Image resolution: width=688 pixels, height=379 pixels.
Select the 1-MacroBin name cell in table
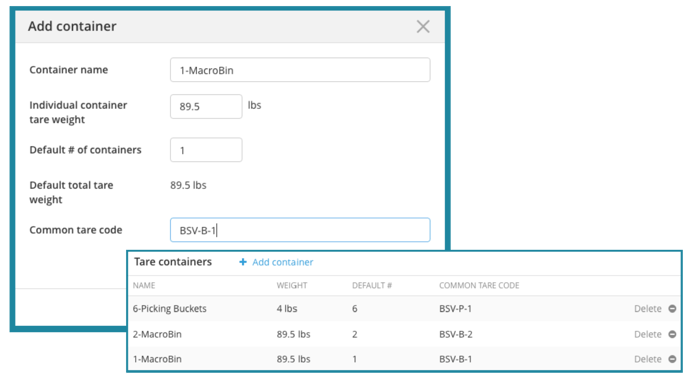157,359
